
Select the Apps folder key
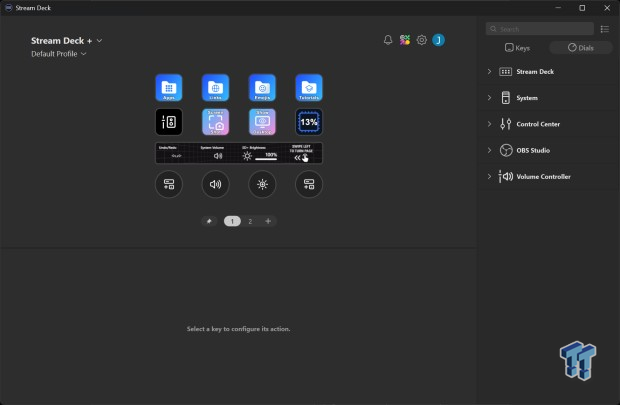click(169, 87)
